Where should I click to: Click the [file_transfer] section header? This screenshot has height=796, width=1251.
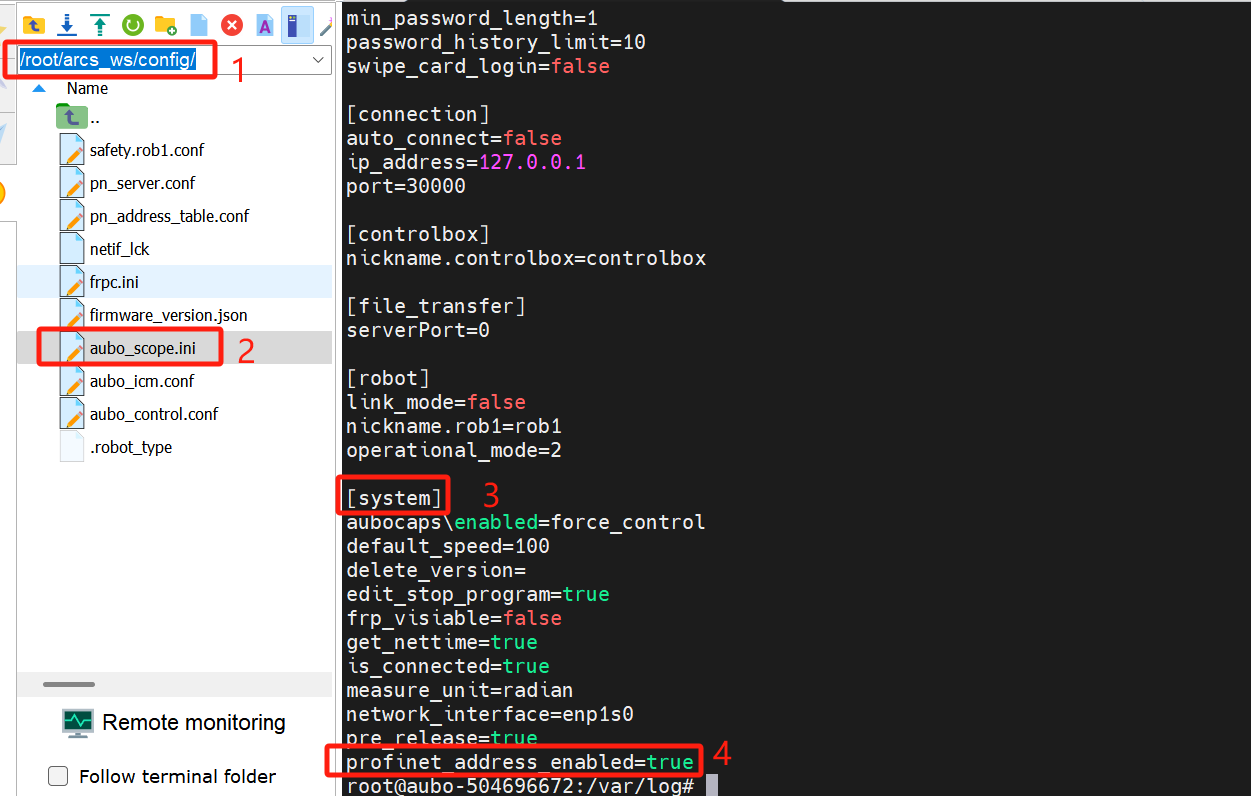tap(436, 306)
